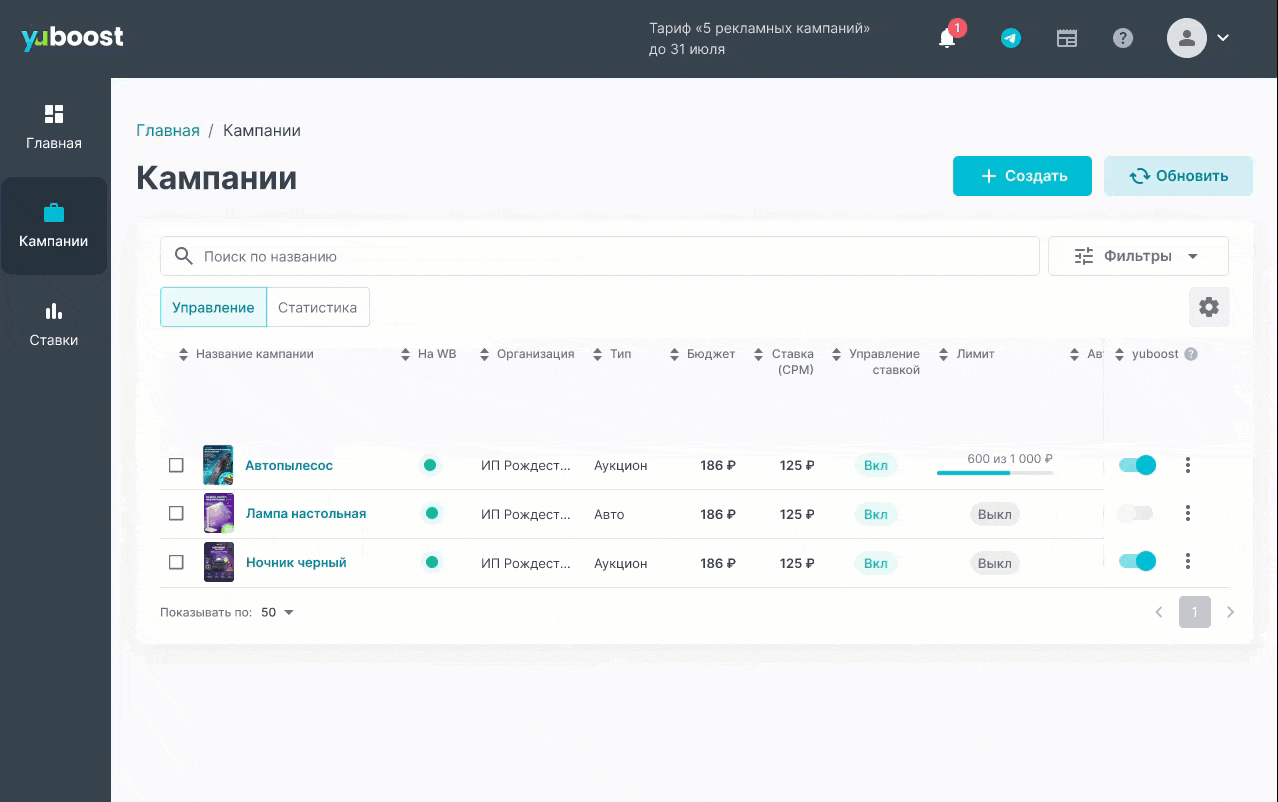Image resolution: width=1278 pixels, height=802 pixels.
Task: Sort by Тип column
Action: 597,354
